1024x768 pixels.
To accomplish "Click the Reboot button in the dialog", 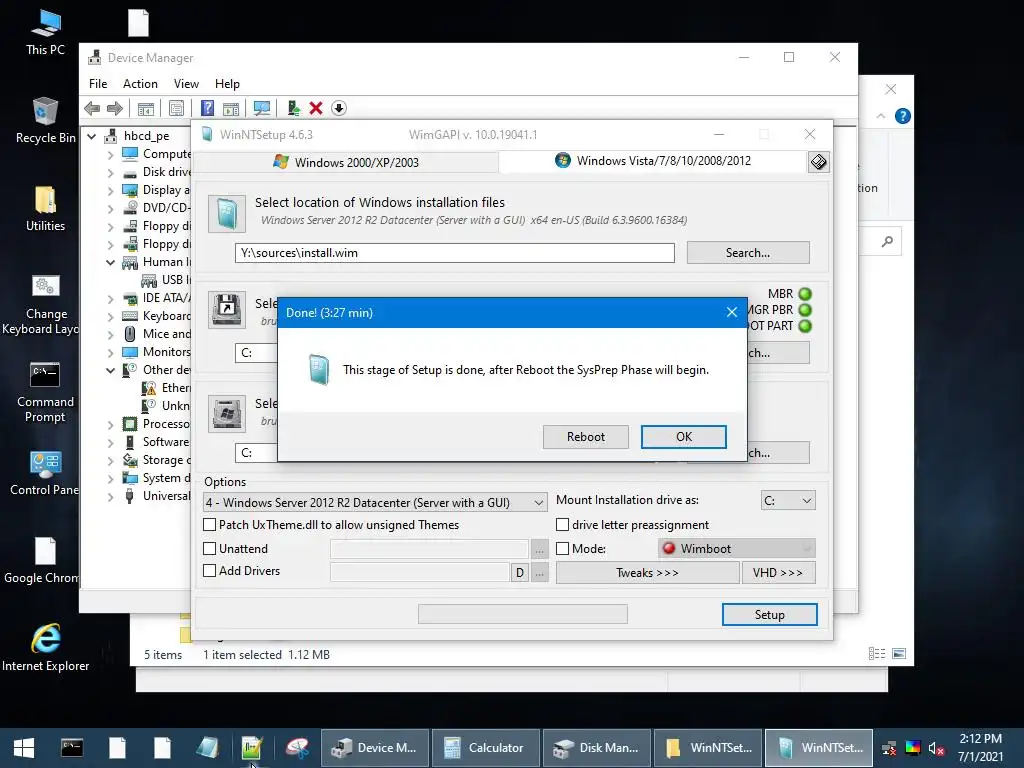I will (586, 437).
